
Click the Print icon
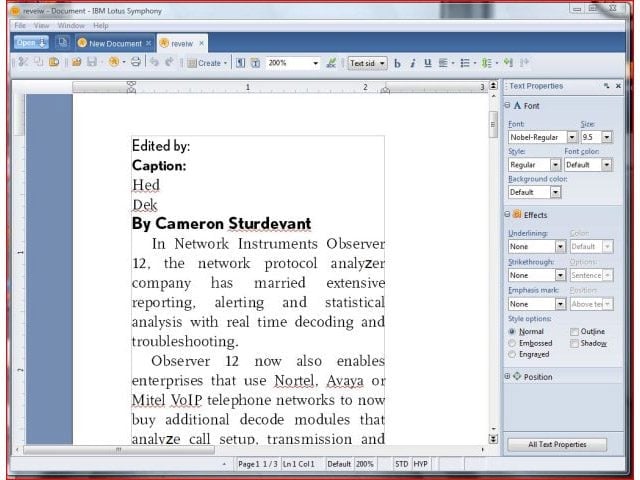pos(136,62)
